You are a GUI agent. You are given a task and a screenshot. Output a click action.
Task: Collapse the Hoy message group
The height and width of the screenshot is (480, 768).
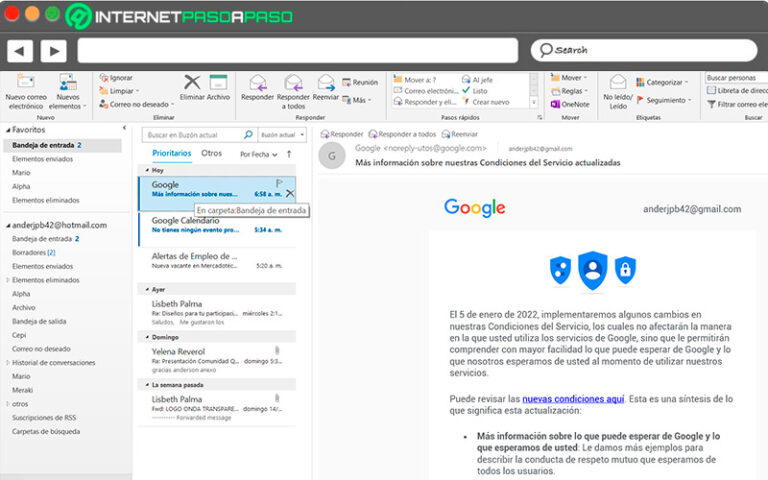point(147,170)
